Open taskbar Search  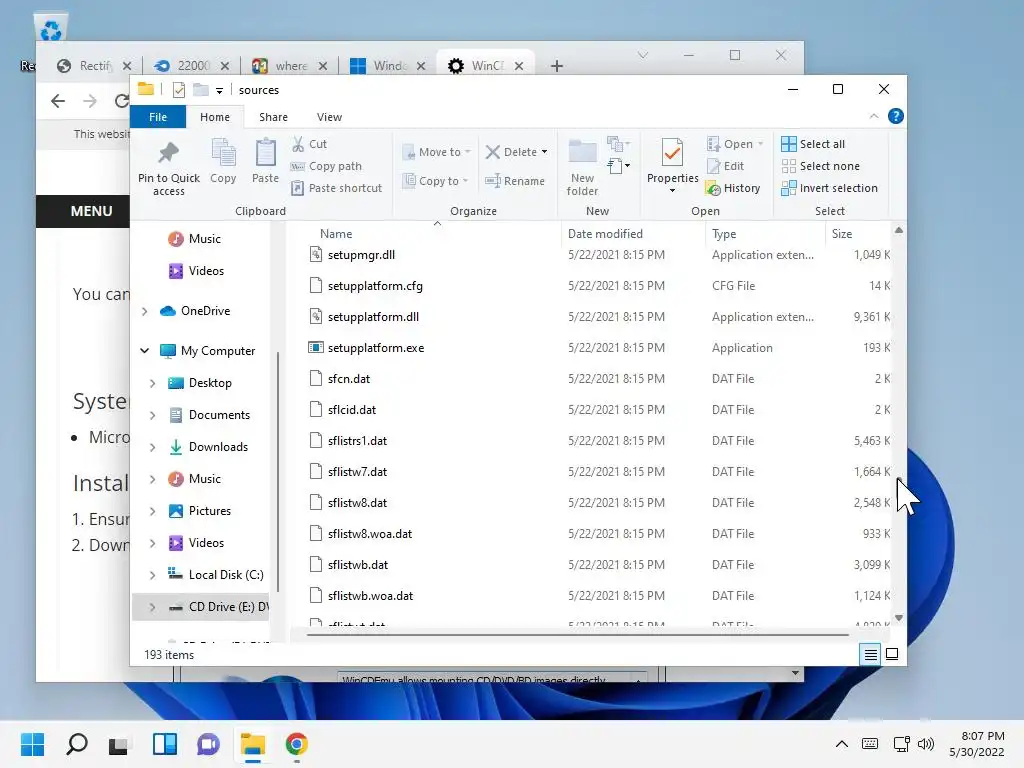77,744
